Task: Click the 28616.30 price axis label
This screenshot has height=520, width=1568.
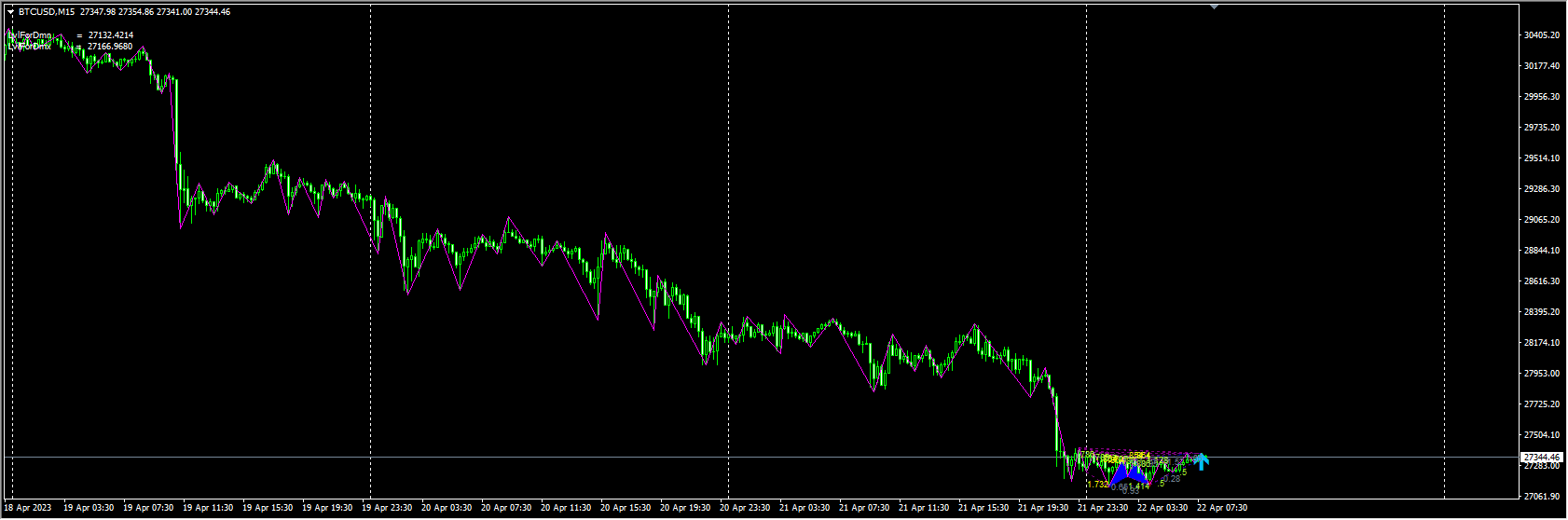Action: click(1541, 281)
